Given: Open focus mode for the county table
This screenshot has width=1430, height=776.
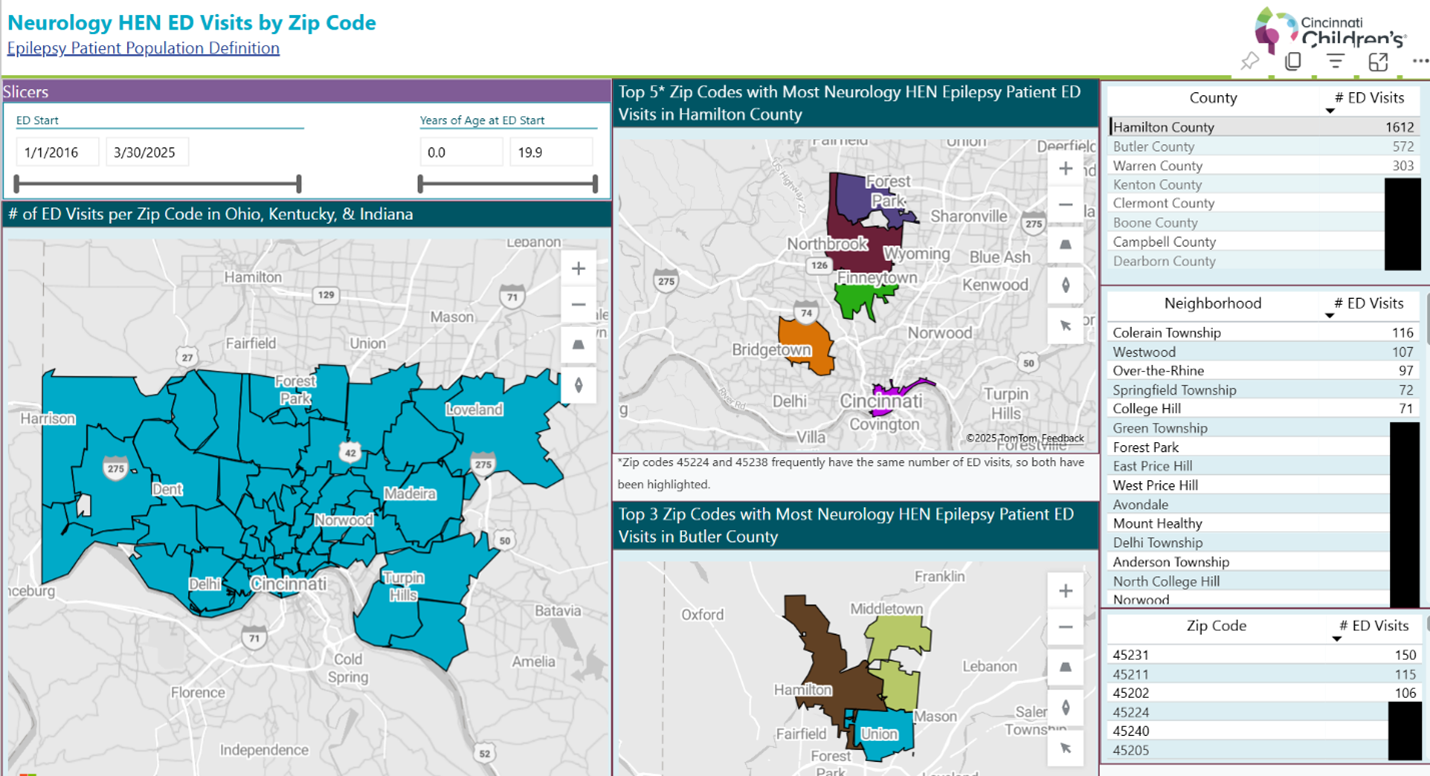Looking at the screenshot, I should pyautogui.click(x=1378, y=61).
